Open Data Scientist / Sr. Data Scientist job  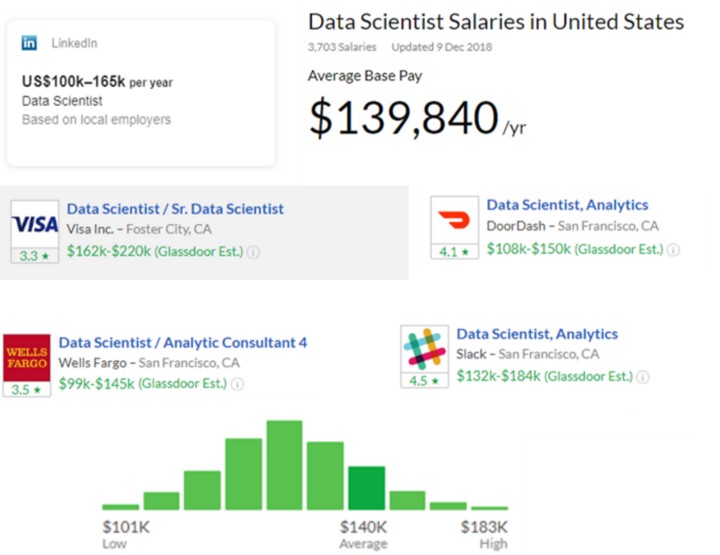(x=175, y=209)
